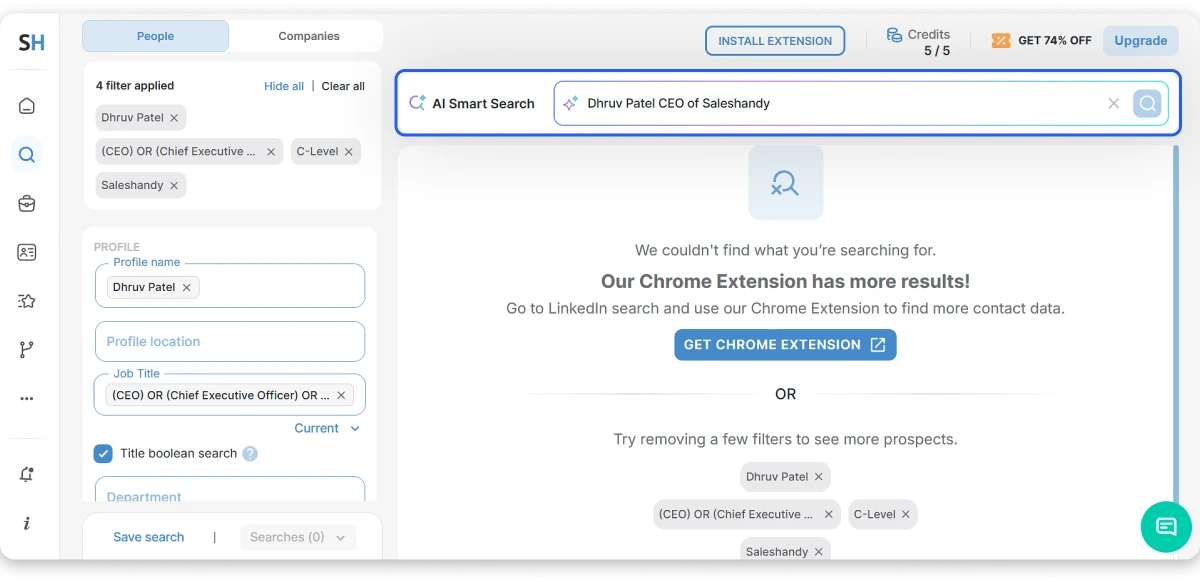This screenshot has height=582, width=1200.
Task: Expand the Current dropdown under Job Title
Action: pos(327,428)
